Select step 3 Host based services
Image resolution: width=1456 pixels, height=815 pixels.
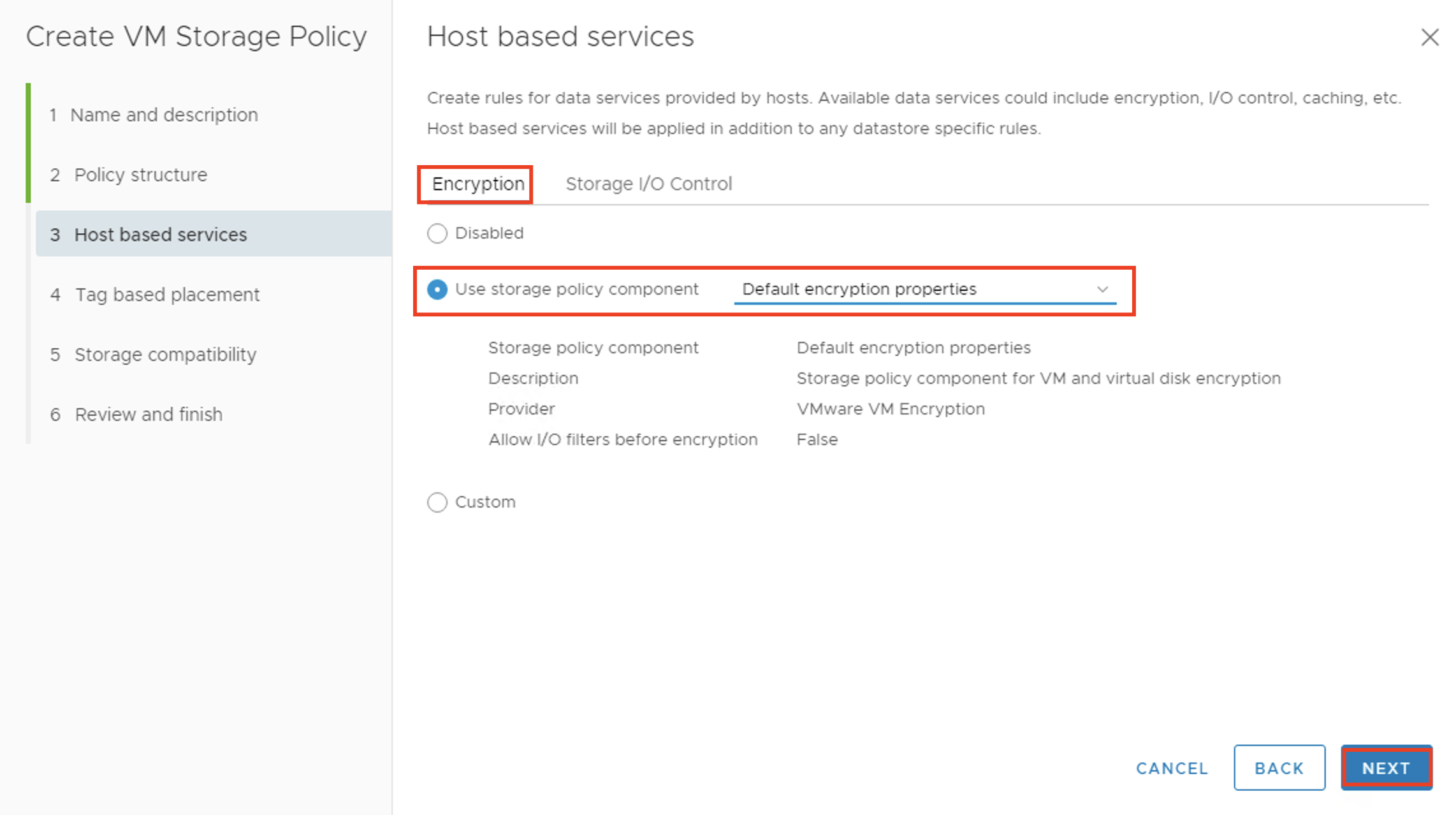point(160,235)
